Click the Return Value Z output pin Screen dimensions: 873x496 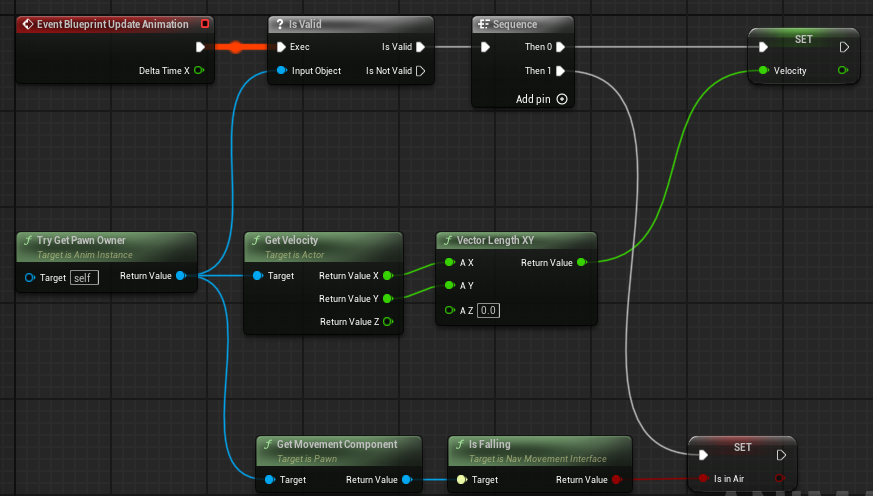pyautogui.click(x=388, y=321)
